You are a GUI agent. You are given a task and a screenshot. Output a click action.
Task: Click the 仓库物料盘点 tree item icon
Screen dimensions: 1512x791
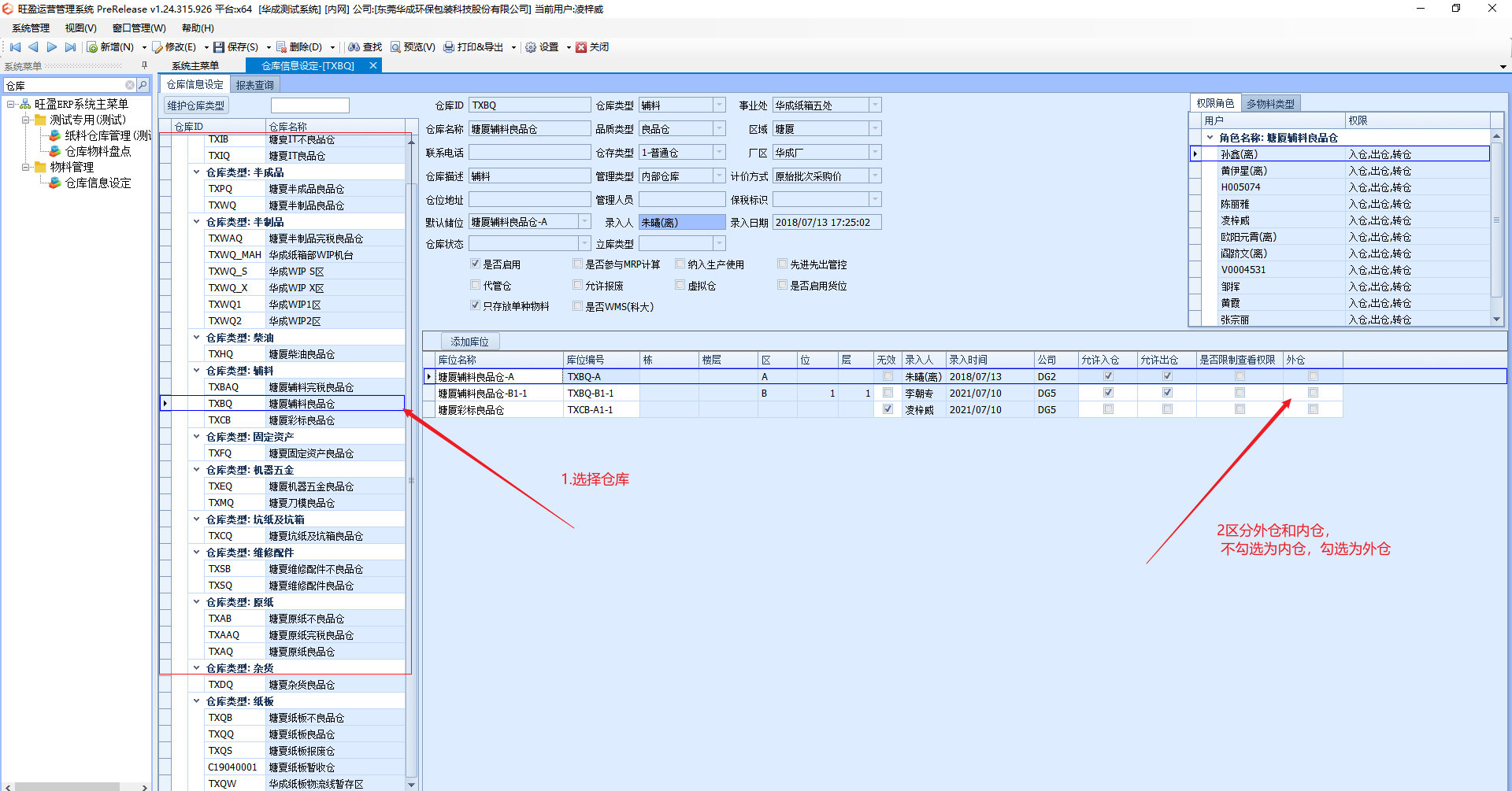click(x=55, y=151)
